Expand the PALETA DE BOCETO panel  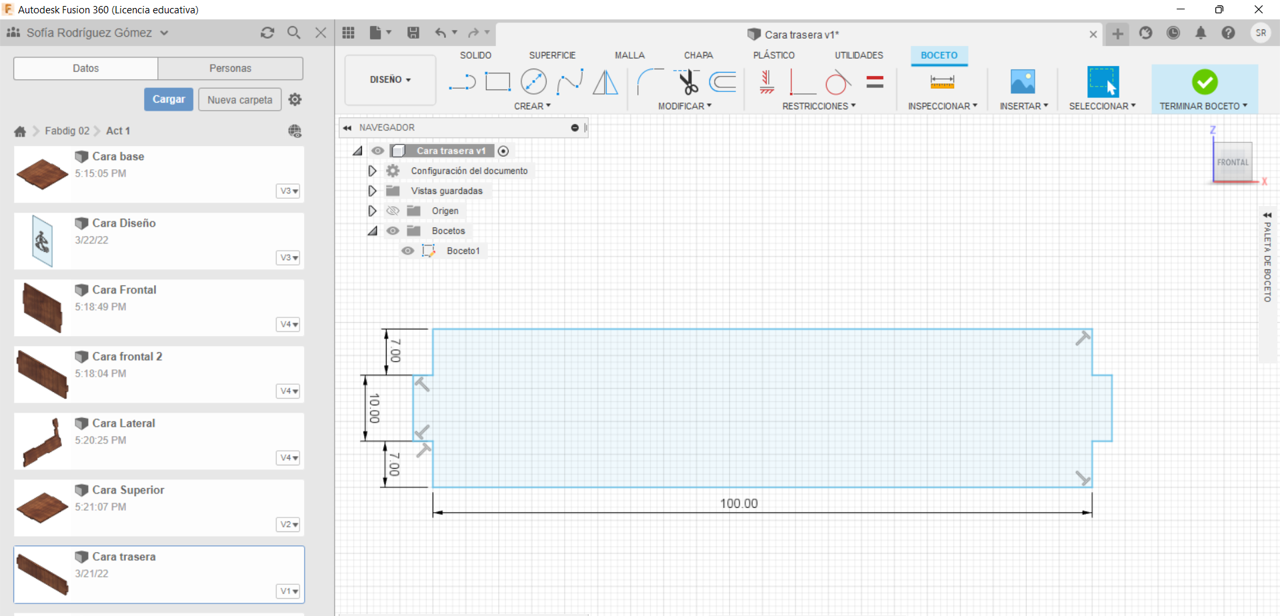click(1268, 215)
